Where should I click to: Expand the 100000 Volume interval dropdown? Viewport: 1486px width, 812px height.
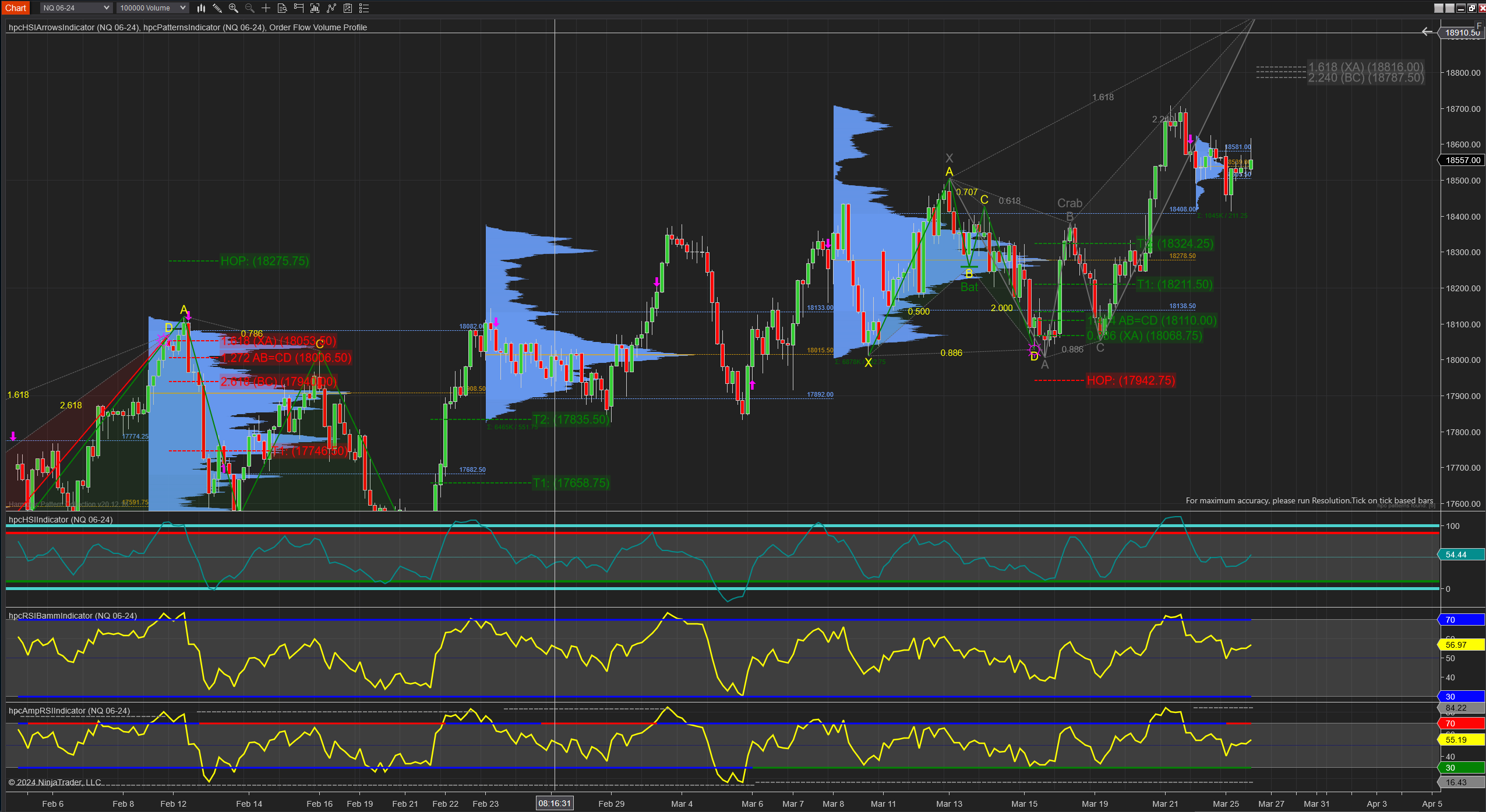[153, 8]
